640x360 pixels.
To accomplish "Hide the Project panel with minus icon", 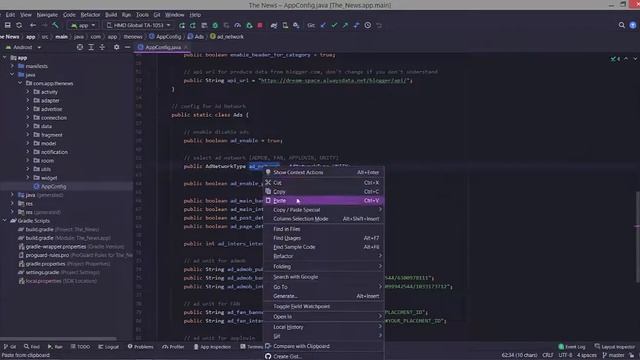I will (x=127, y=47).
